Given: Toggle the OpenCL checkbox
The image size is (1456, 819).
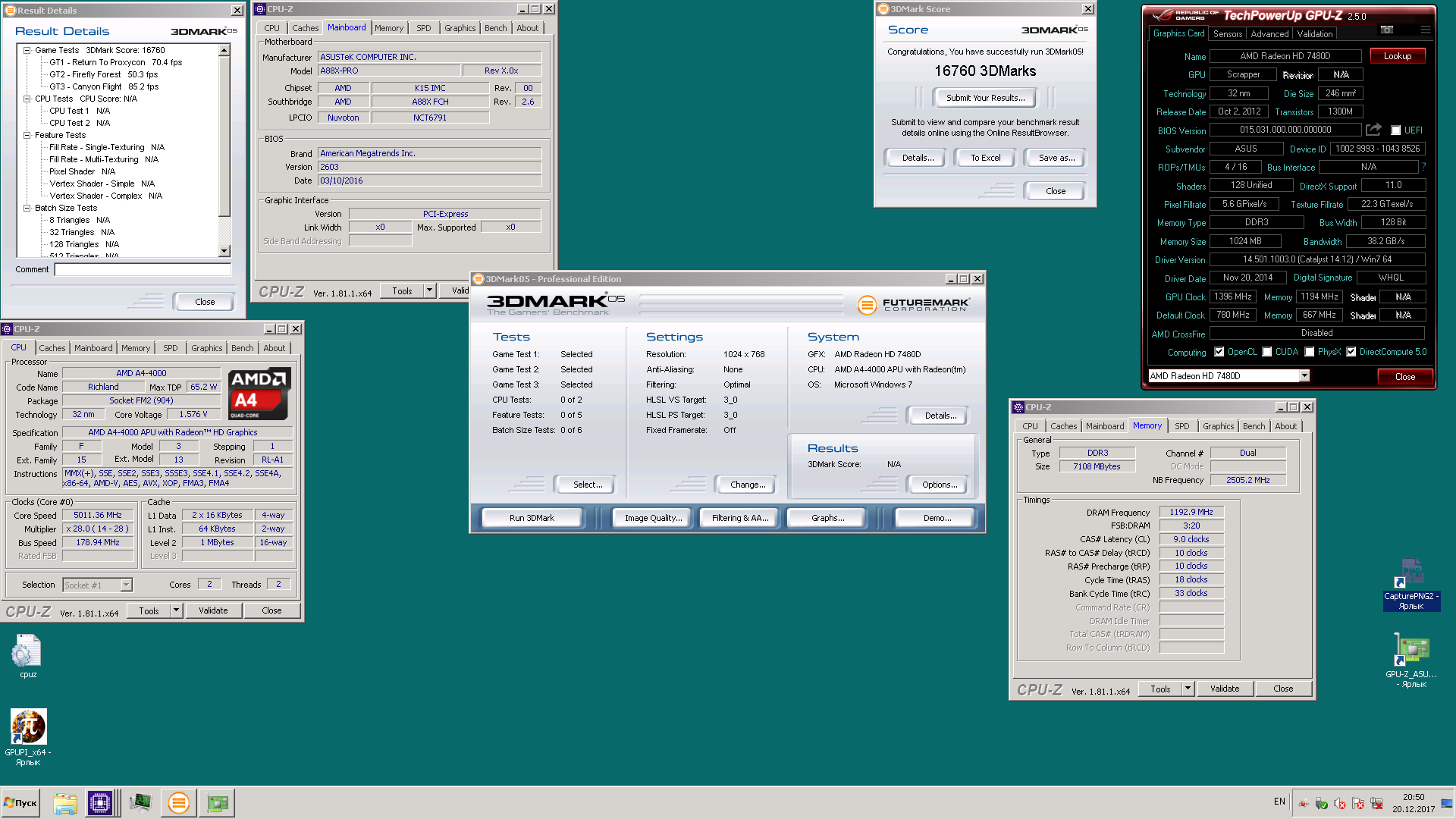Looking at the screenshot, I should pyautogui.click(x=1219, y=352).
